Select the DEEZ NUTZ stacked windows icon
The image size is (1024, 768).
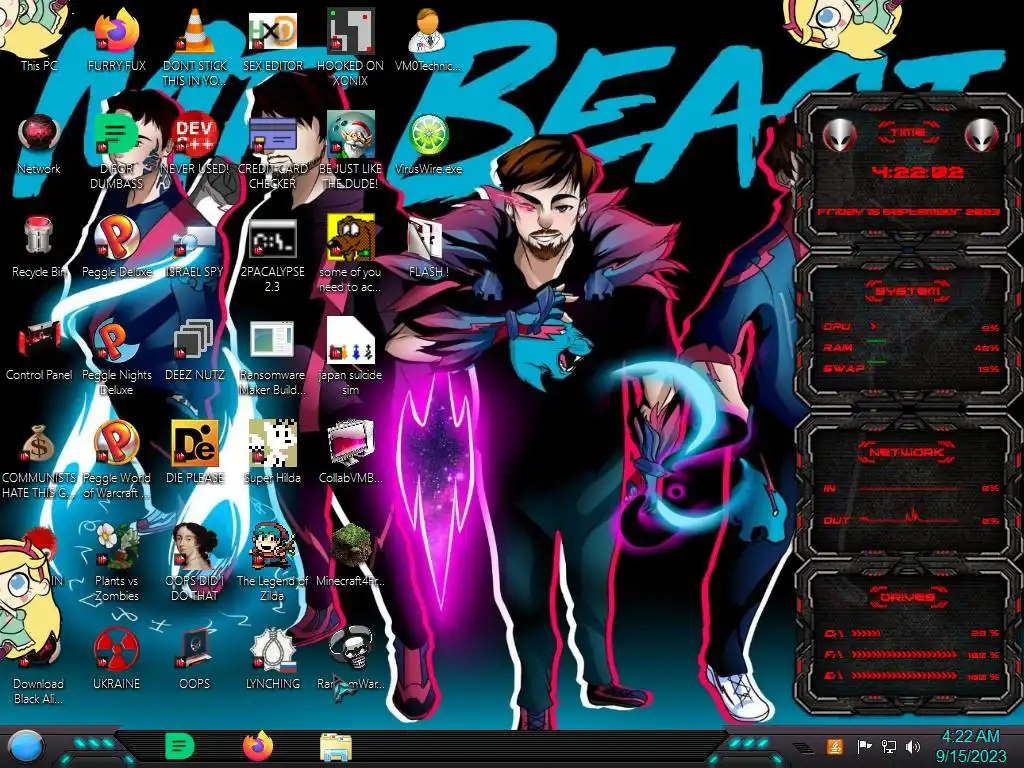(x=195, y=350)
